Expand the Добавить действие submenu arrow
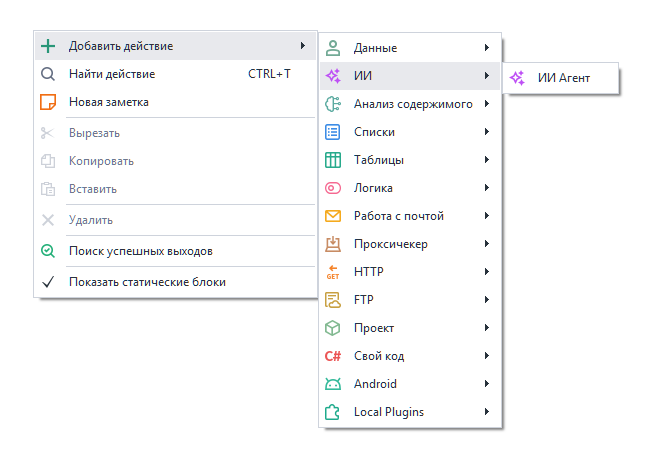645x465 pixels. tap(303, 46)
